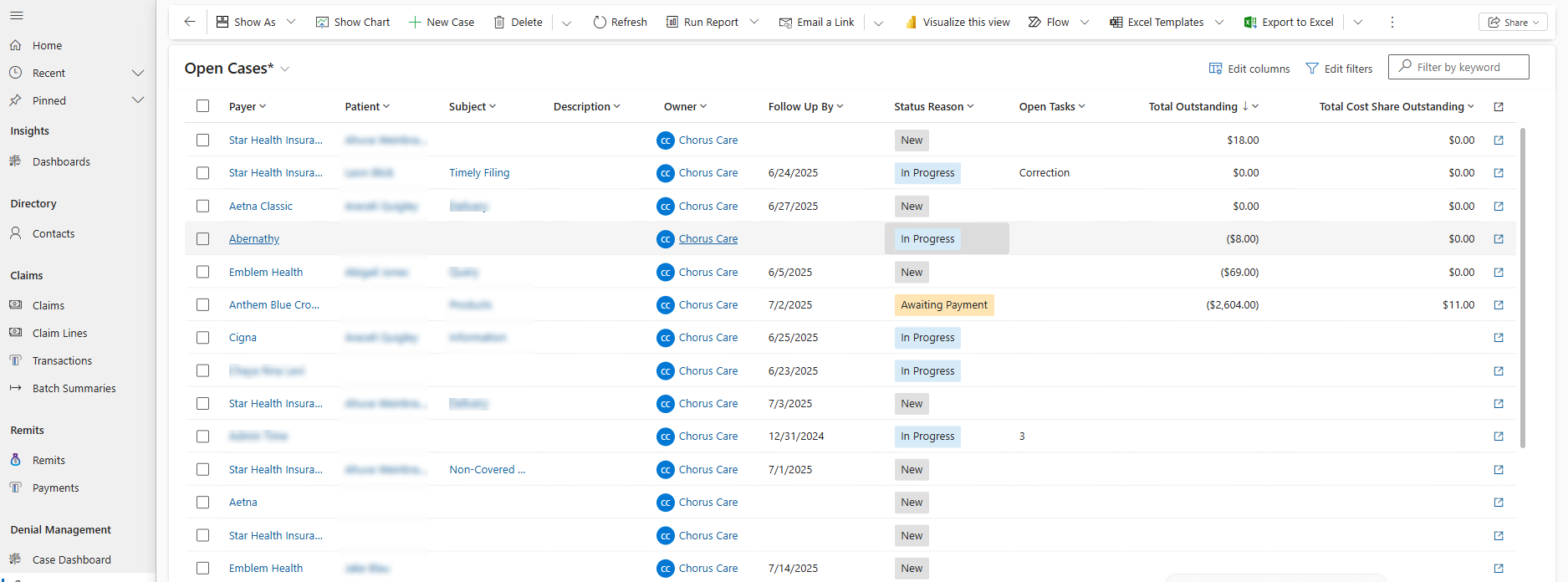Open the Abernathy payer link
The width and height of the screenshot is (1568, 582).
click(x=254, y=239)
